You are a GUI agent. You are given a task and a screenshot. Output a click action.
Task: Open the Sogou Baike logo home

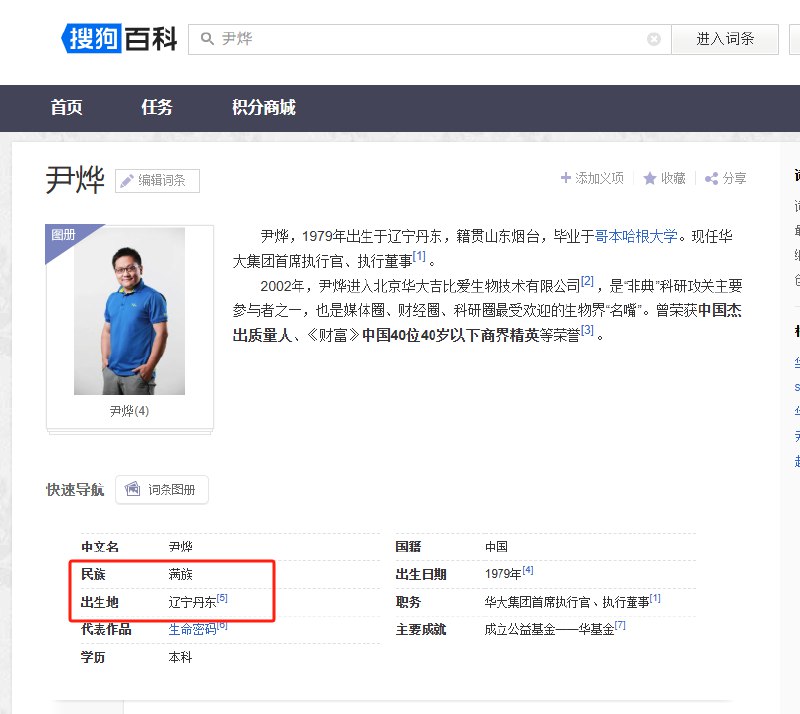coord(119,38)
